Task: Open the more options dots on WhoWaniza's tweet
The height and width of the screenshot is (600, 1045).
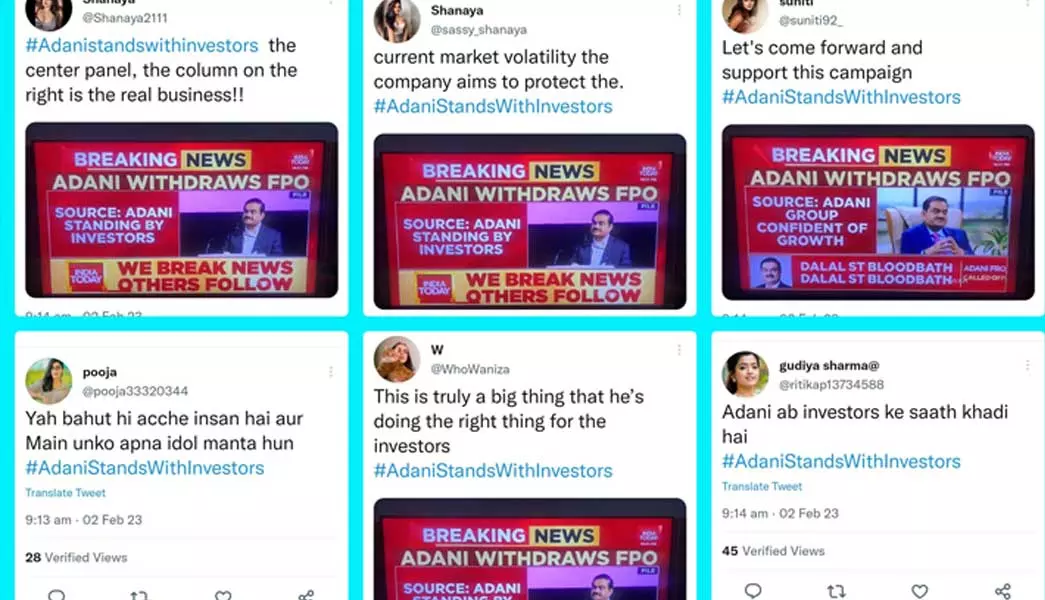Action: pyautogui.click(x=679, y=350)
